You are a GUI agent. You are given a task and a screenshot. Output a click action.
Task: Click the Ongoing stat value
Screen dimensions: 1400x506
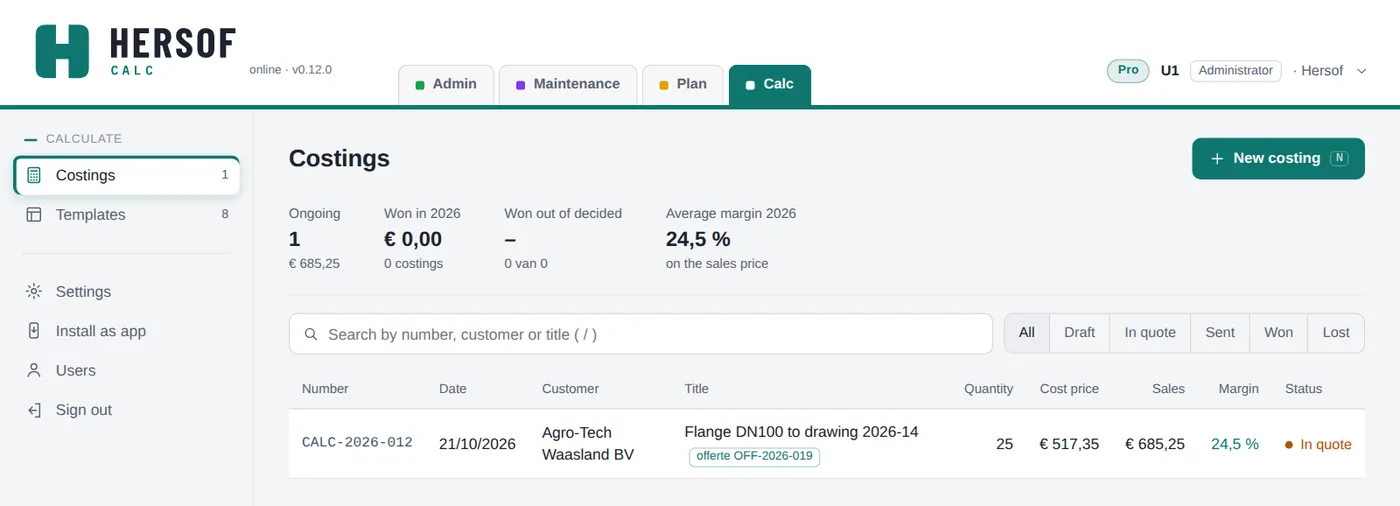[x=294, y=239]
